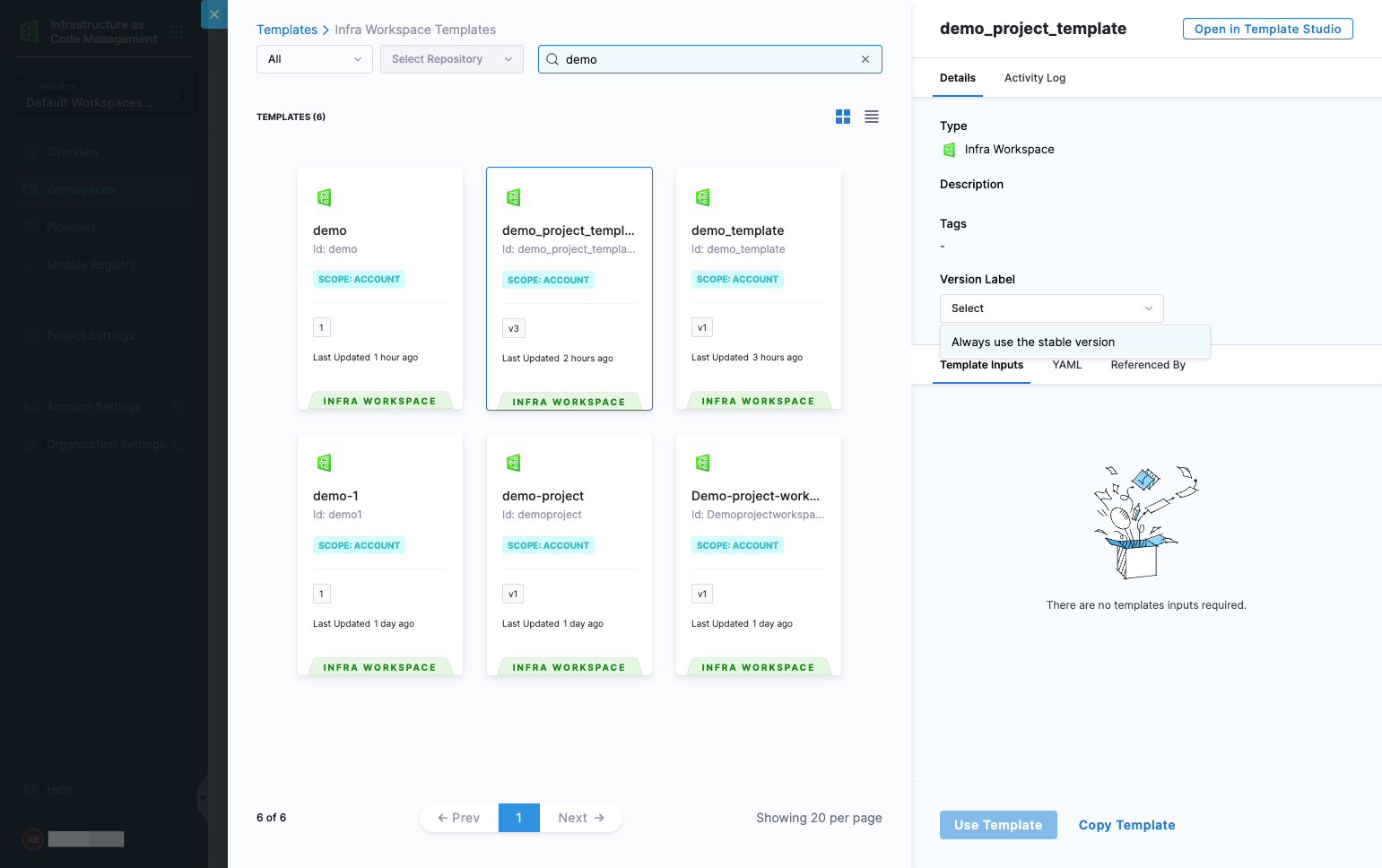1382x868 pixels.
Task: Click the 'TEMPLATES (6)' heading
Action: [291, 117]
